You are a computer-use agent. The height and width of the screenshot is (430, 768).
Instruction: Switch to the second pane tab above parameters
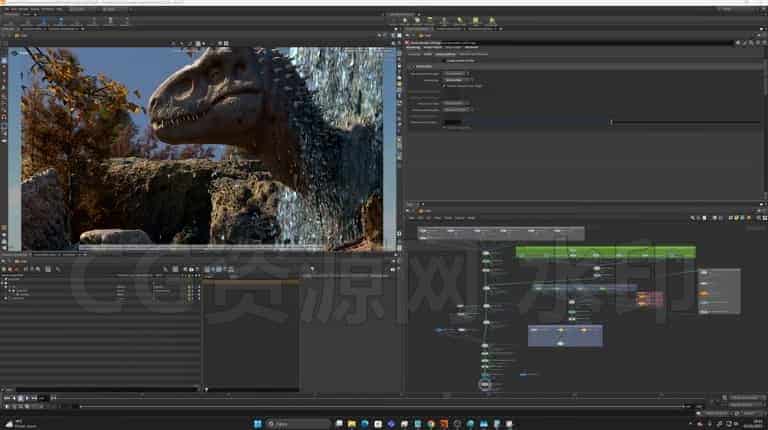(x=450, y=29)
